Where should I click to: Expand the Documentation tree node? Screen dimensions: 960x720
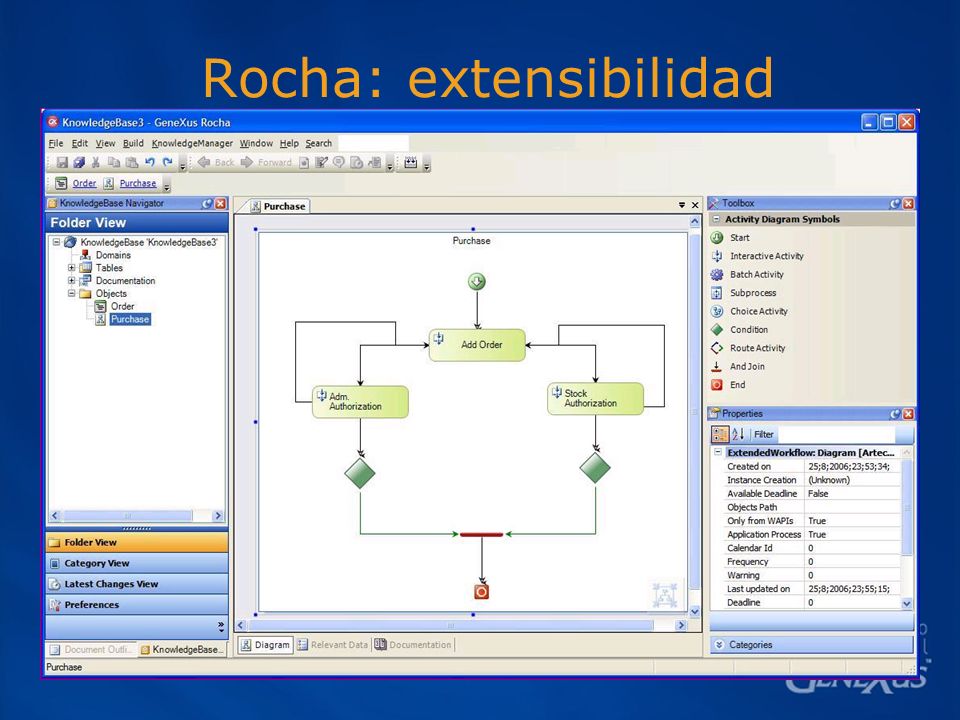click(x=72, y=280)
